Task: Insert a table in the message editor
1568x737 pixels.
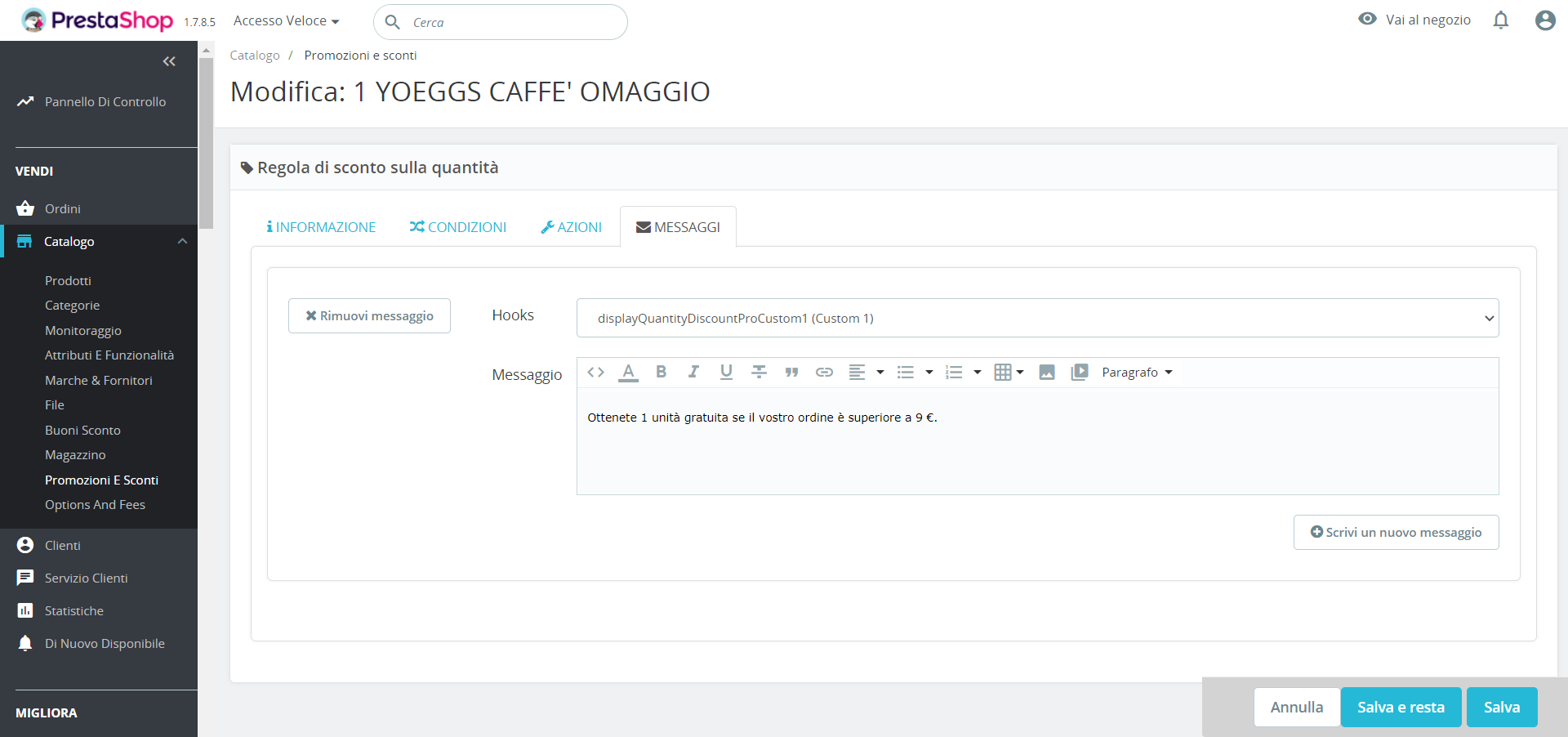Action: point(1003,373)
